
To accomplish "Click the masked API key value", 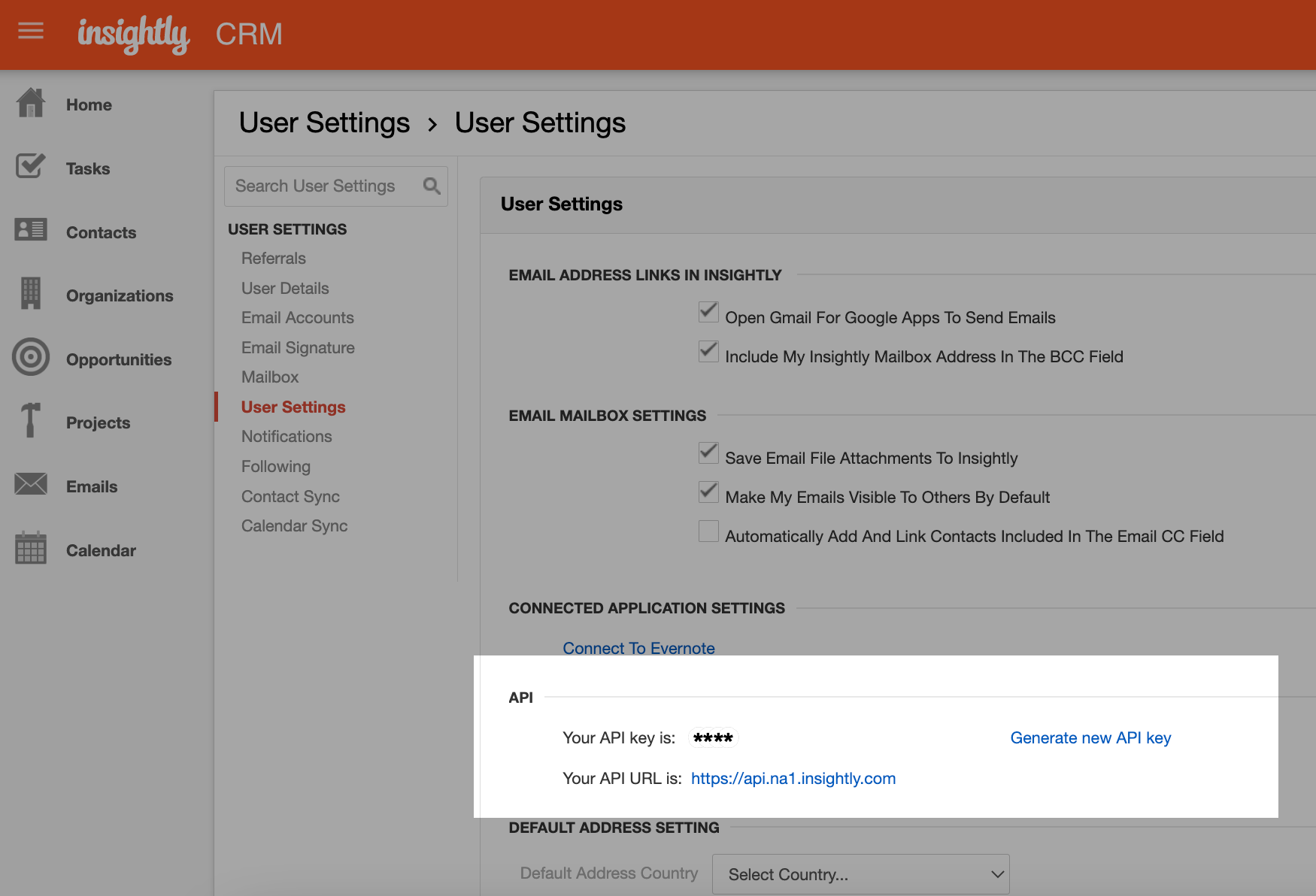I will click(x=713, y=738).
